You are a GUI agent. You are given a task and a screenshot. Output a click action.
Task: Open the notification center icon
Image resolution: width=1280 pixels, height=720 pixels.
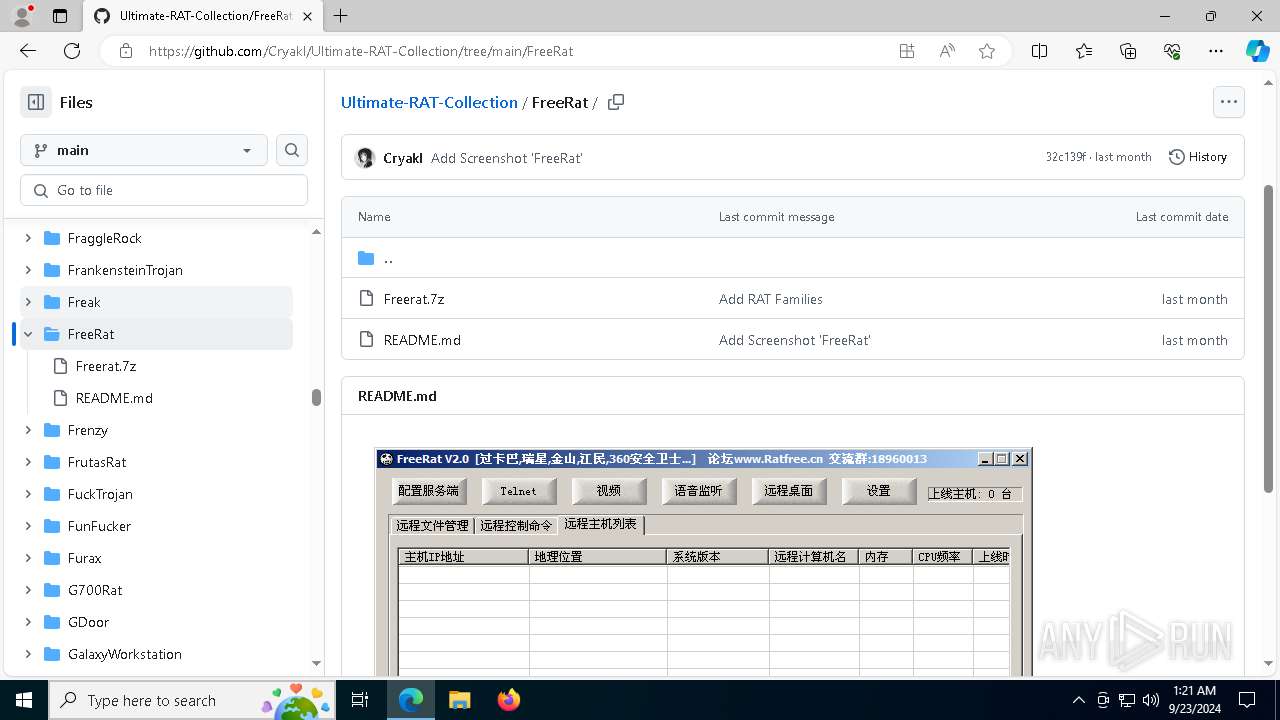1247,700
